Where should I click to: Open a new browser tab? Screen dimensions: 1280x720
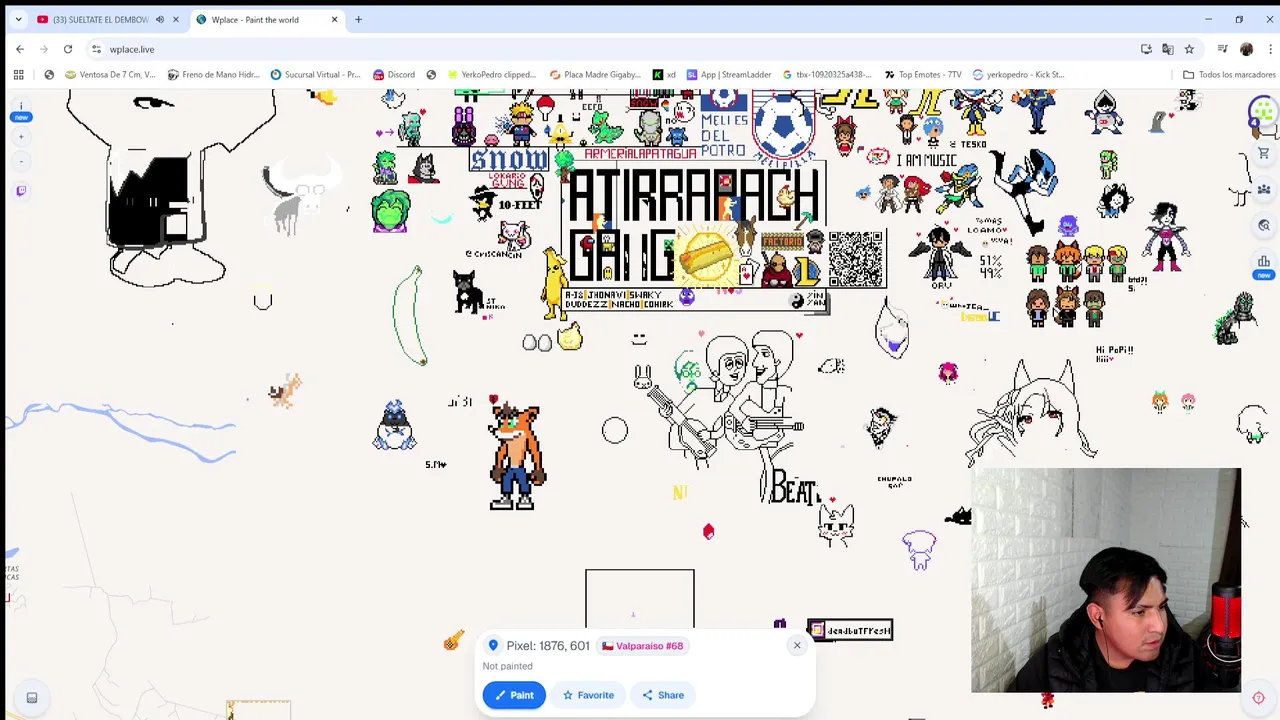[358, 19]
